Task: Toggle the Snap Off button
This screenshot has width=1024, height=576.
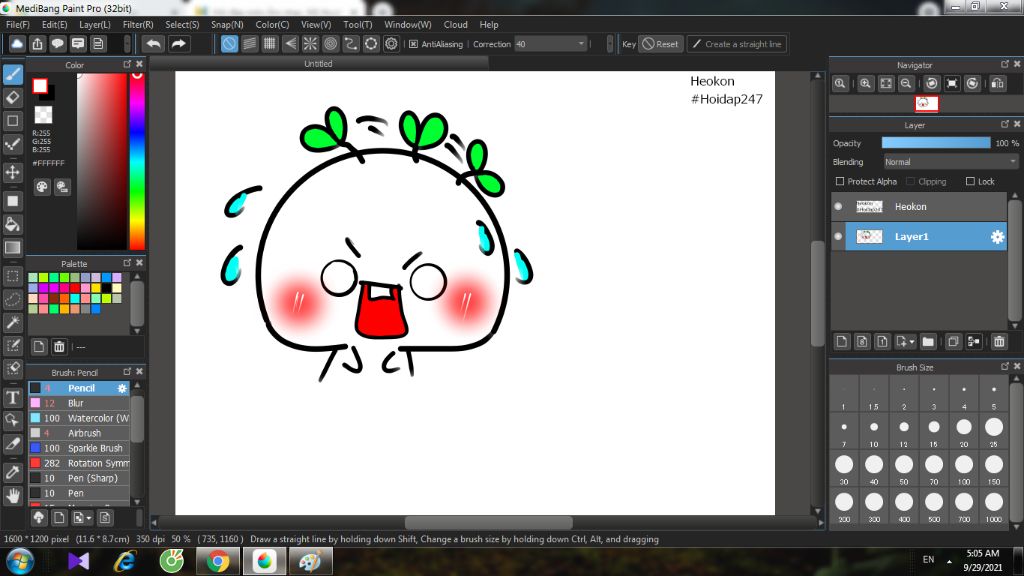Action: (x=229, y=44)
